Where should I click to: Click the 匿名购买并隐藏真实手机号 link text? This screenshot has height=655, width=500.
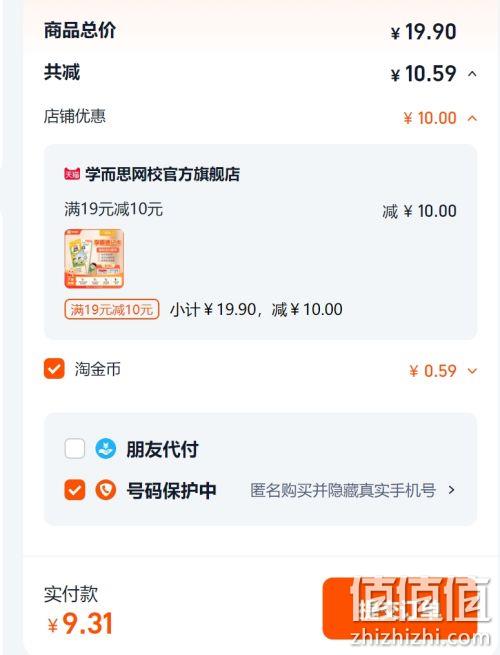pos(343,490)
